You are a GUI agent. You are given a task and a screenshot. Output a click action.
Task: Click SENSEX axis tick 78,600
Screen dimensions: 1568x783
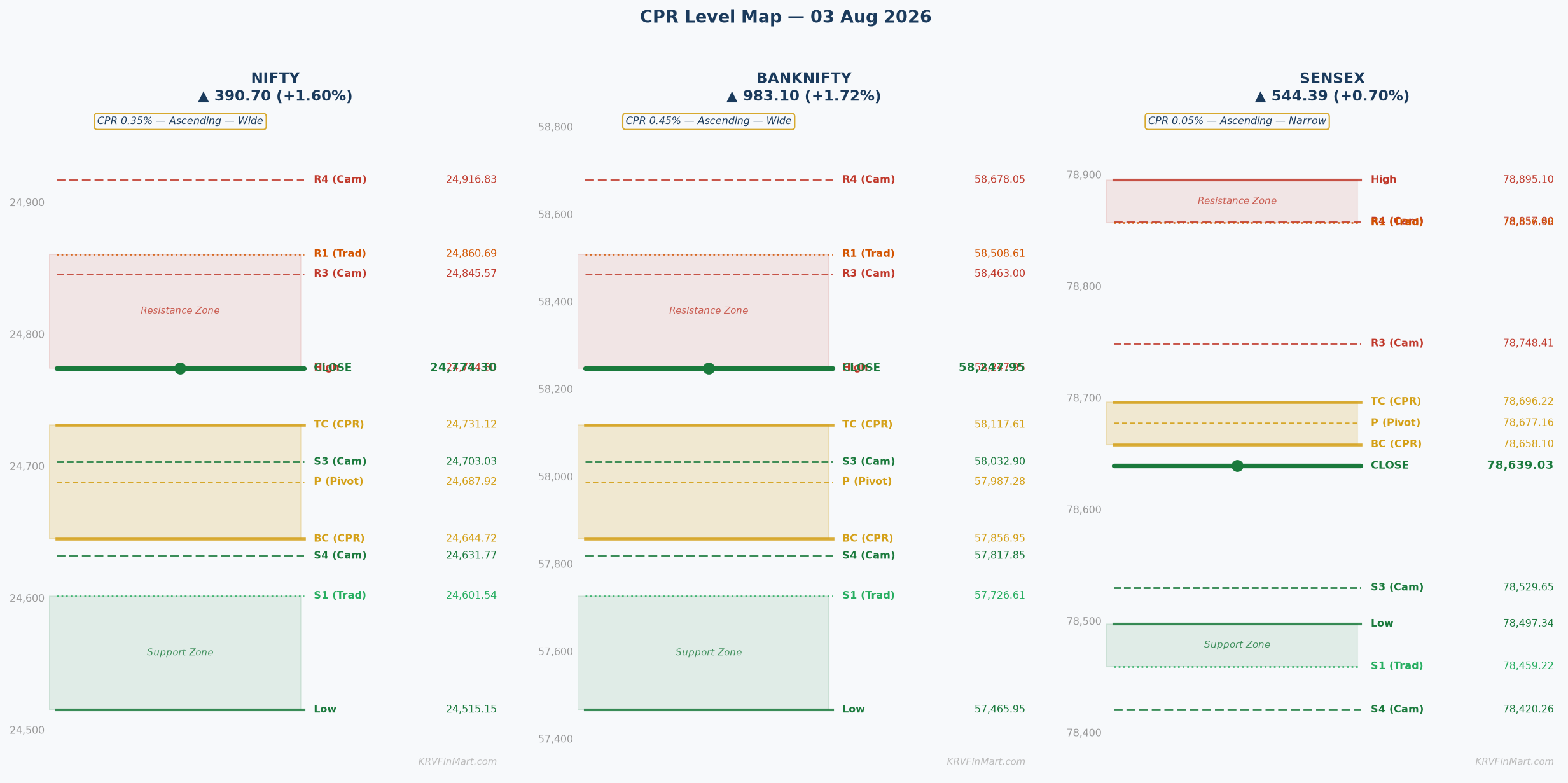[x=1084, y=509]
